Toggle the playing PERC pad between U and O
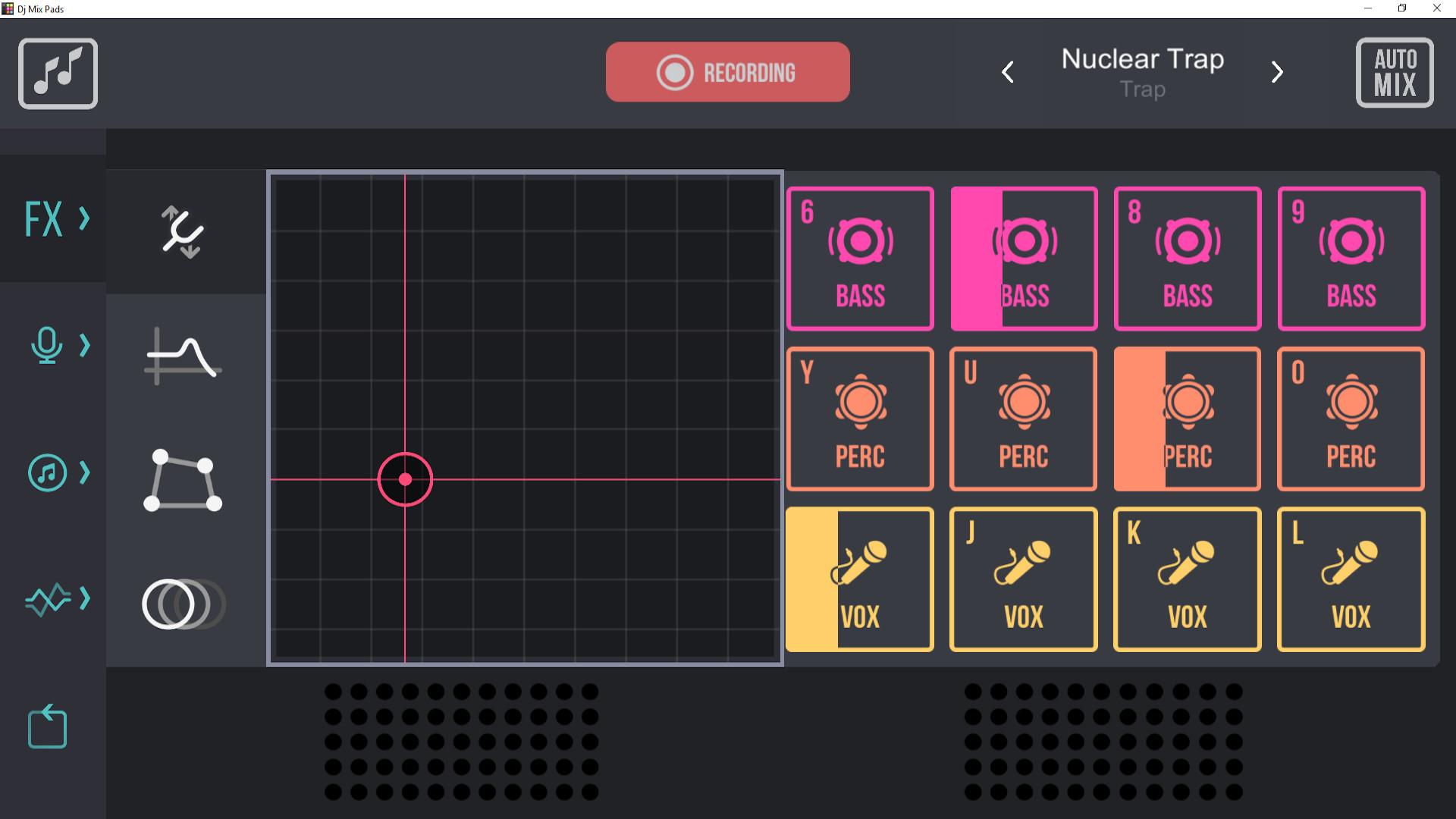1456x819 pixels. [1187, 419]
